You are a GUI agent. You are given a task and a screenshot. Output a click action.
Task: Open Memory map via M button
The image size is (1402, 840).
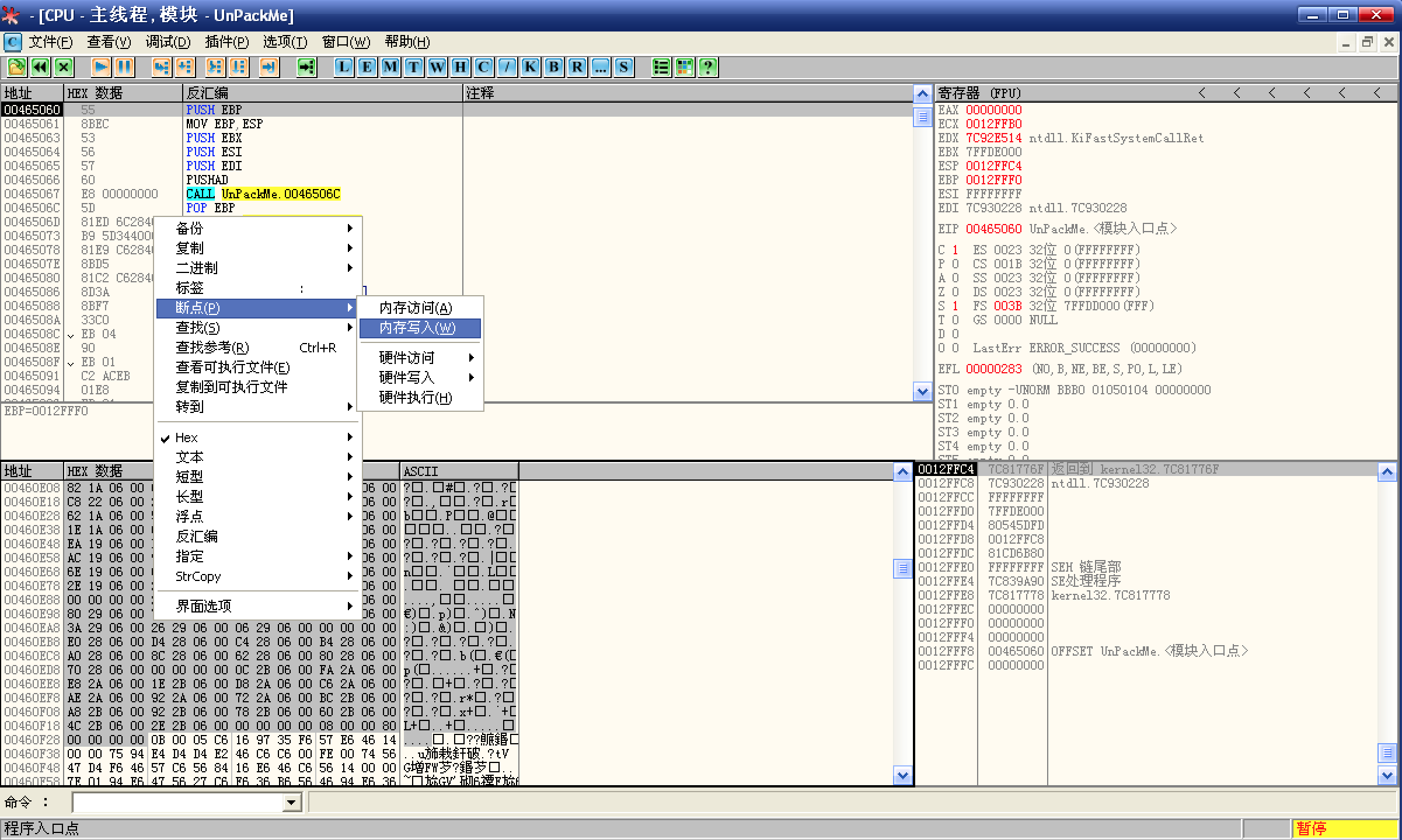pos(390,67)
